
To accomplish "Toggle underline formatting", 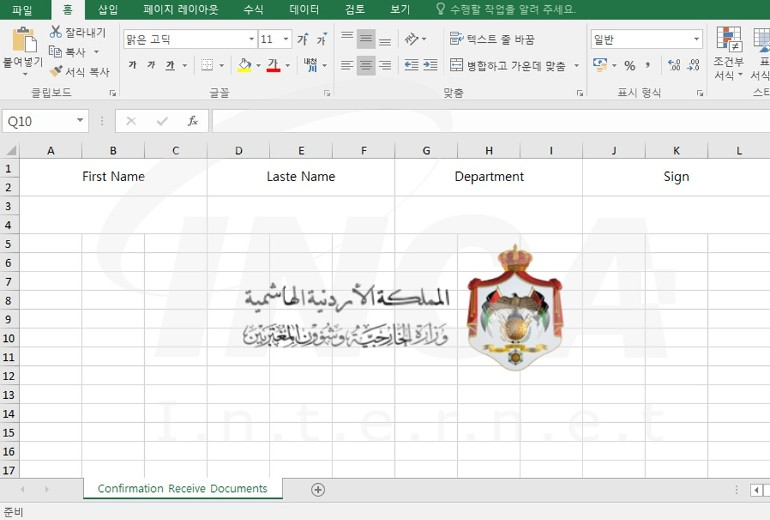I will (x=170, y=65).
